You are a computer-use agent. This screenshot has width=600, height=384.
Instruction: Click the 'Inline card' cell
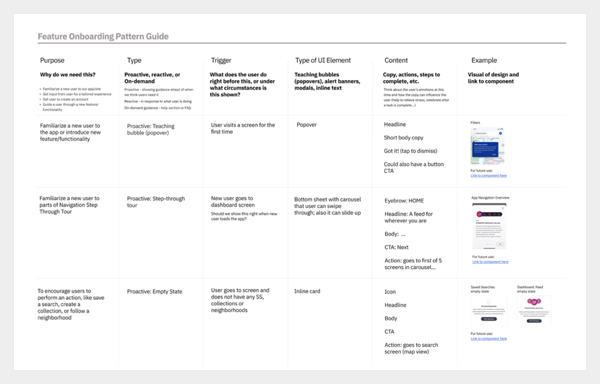pyautogui.click(x=307, y=291)
